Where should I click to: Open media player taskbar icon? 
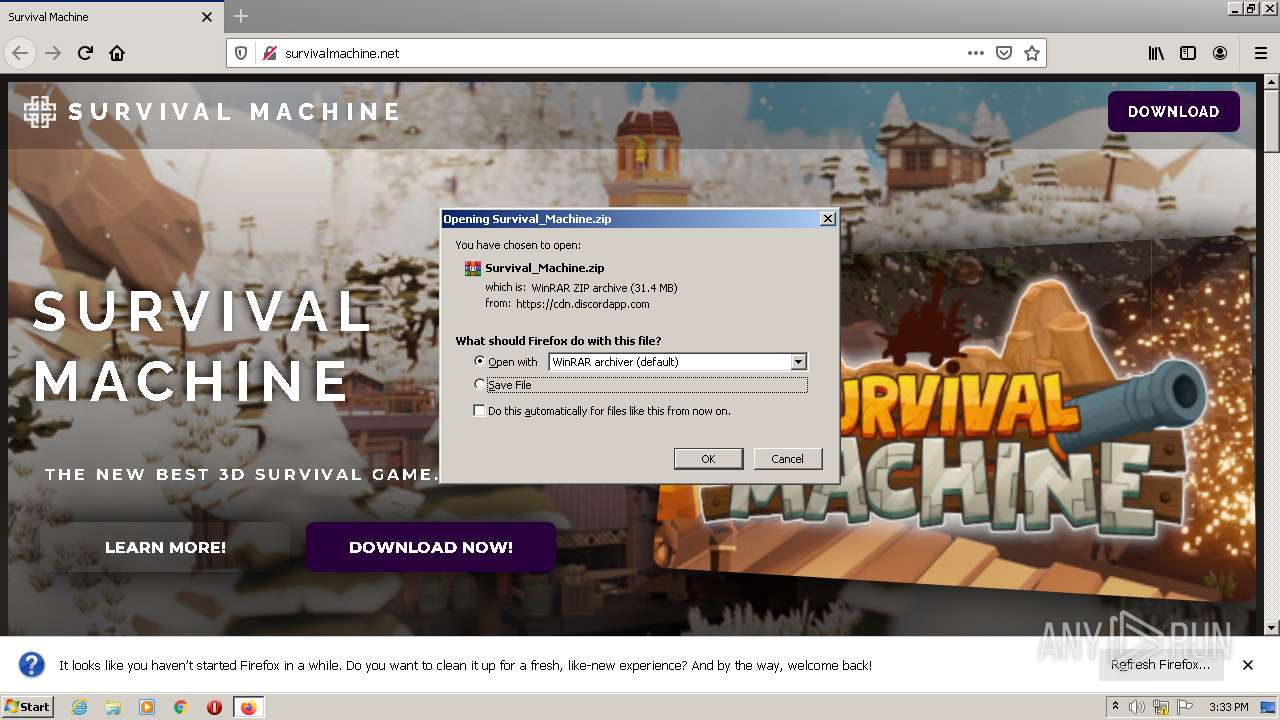coord(147,707)
